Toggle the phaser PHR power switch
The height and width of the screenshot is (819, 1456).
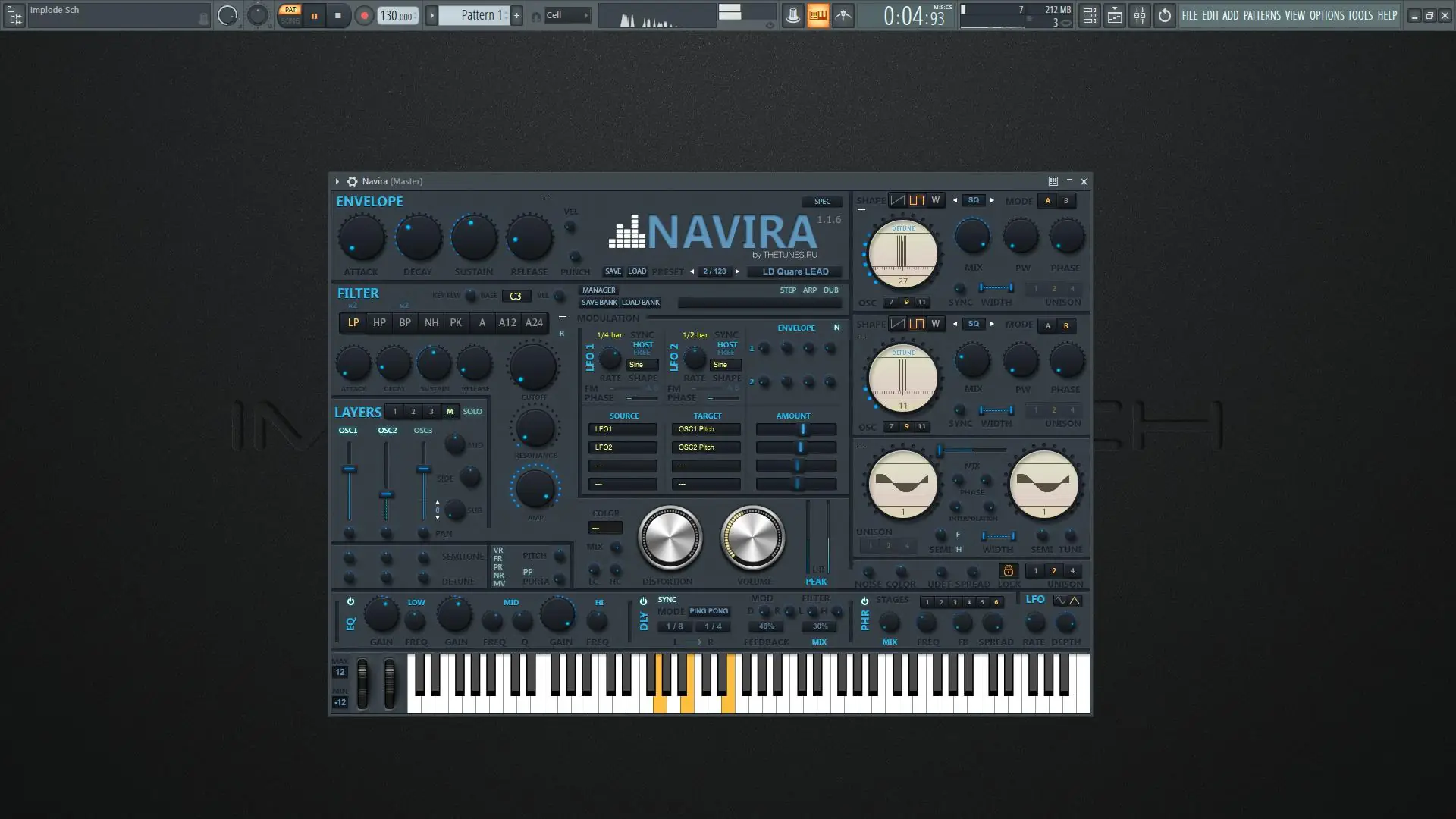tap(864, 601)
